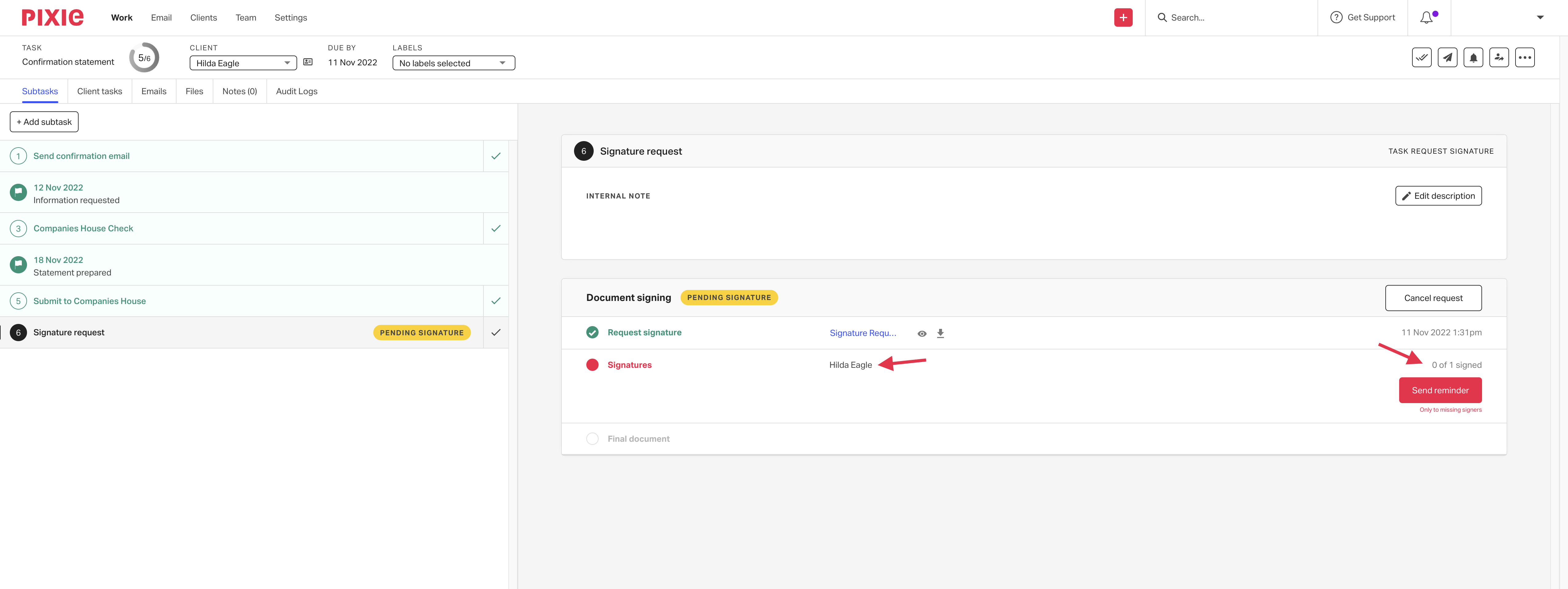Image resolution: width=1568 pixels, height=589 pixels.
Task: Preview signature document with eye icon
Action: click(x=922, y=333)
